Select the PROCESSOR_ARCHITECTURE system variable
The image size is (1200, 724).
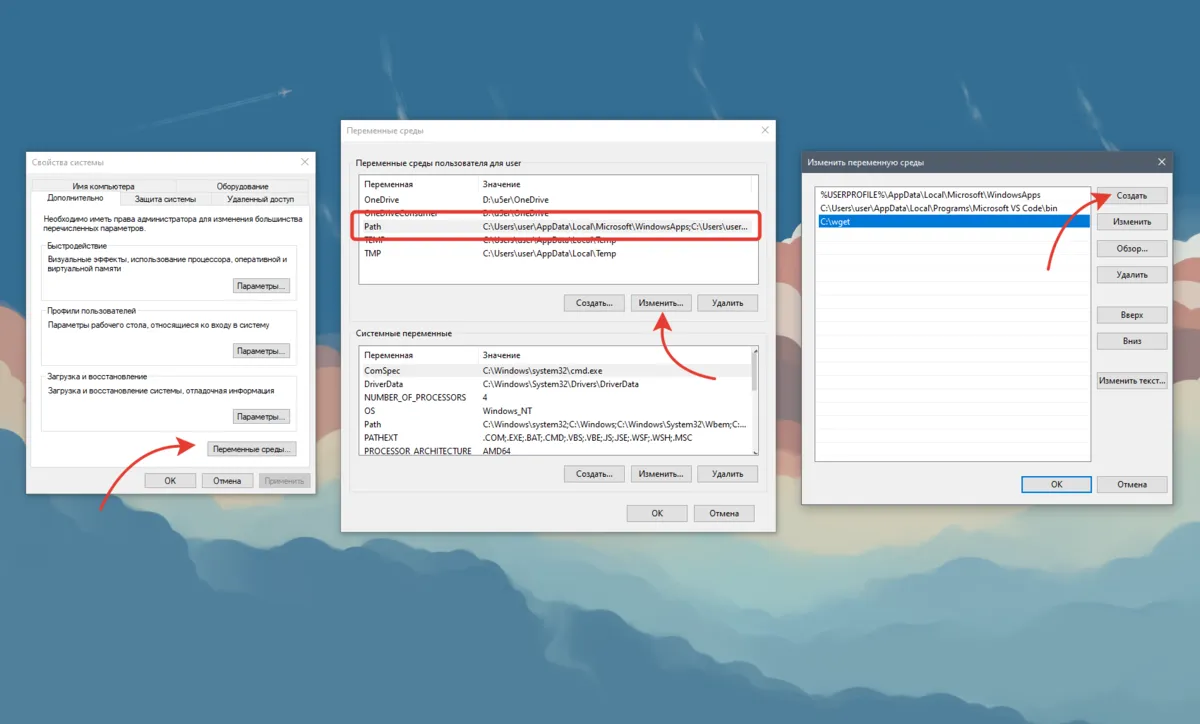(554, 451)
